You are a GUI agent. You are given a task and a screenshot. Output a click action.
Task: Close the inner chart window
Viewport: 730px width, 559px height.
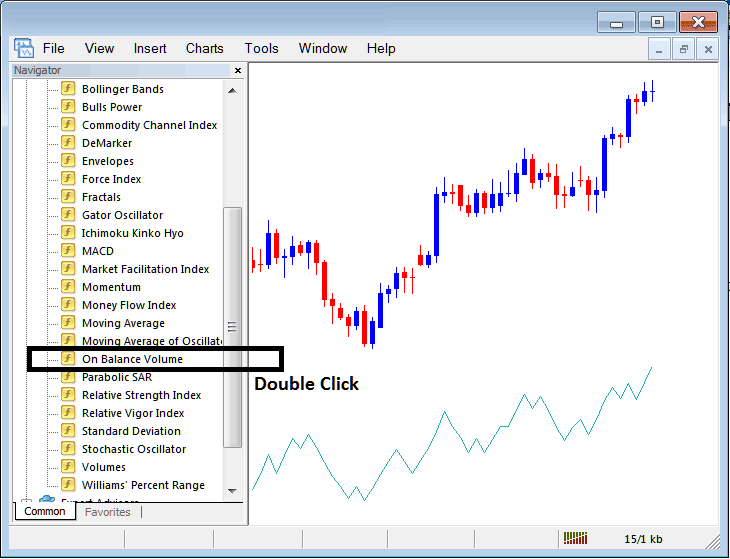[x=708, y=49]
